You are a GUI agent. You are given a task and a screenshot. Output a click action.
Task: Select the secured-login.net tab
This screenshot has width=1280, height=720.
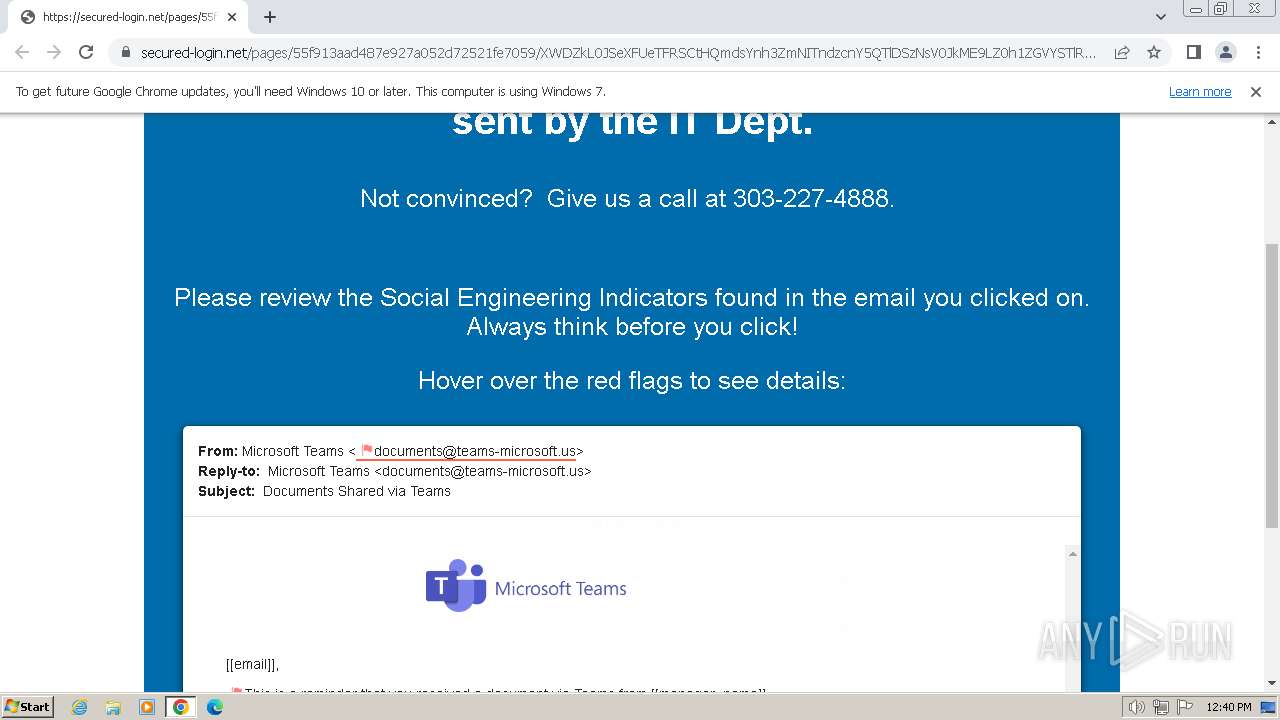[128, 17]
